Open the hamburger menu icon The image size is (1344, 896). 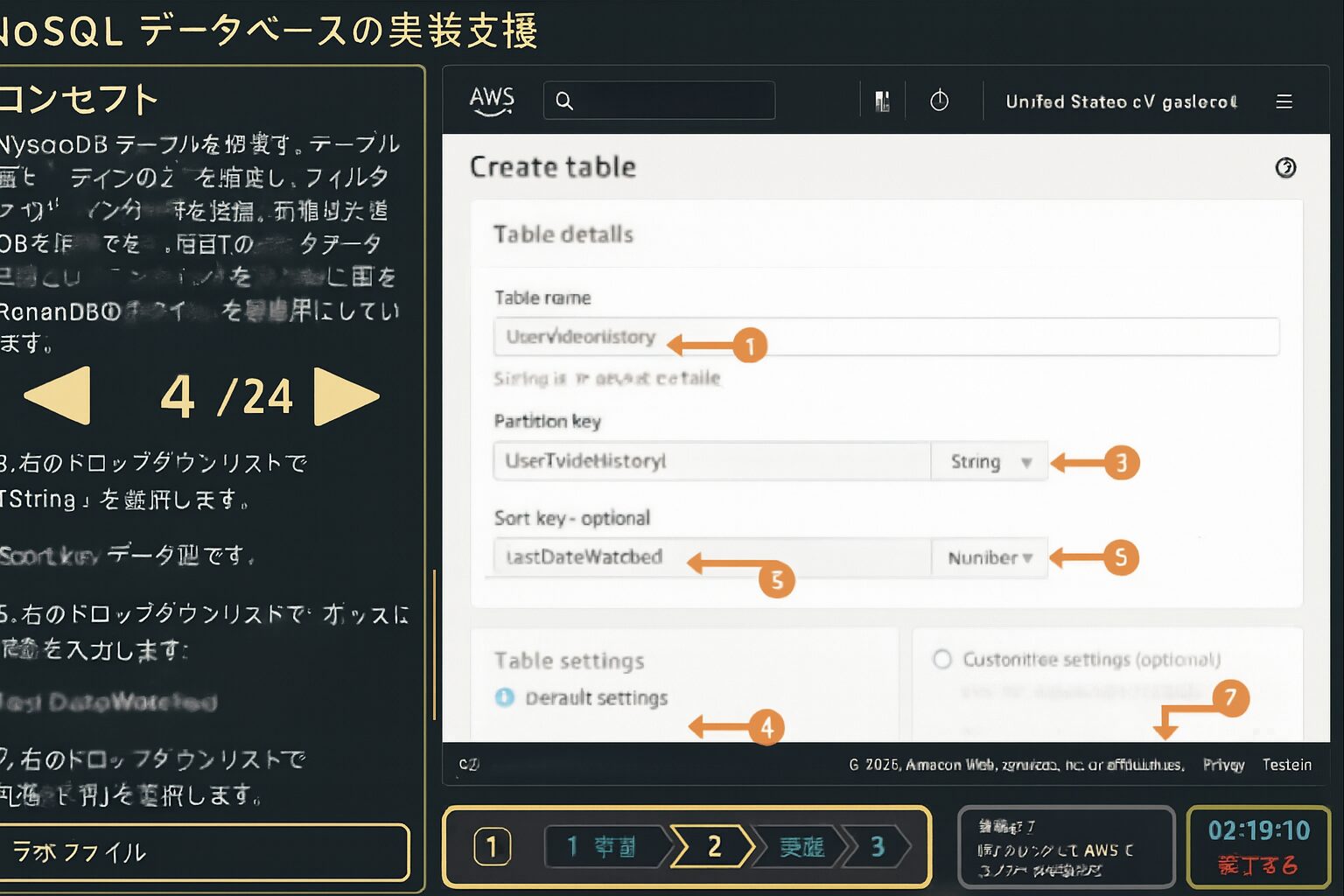[1284, 101]
